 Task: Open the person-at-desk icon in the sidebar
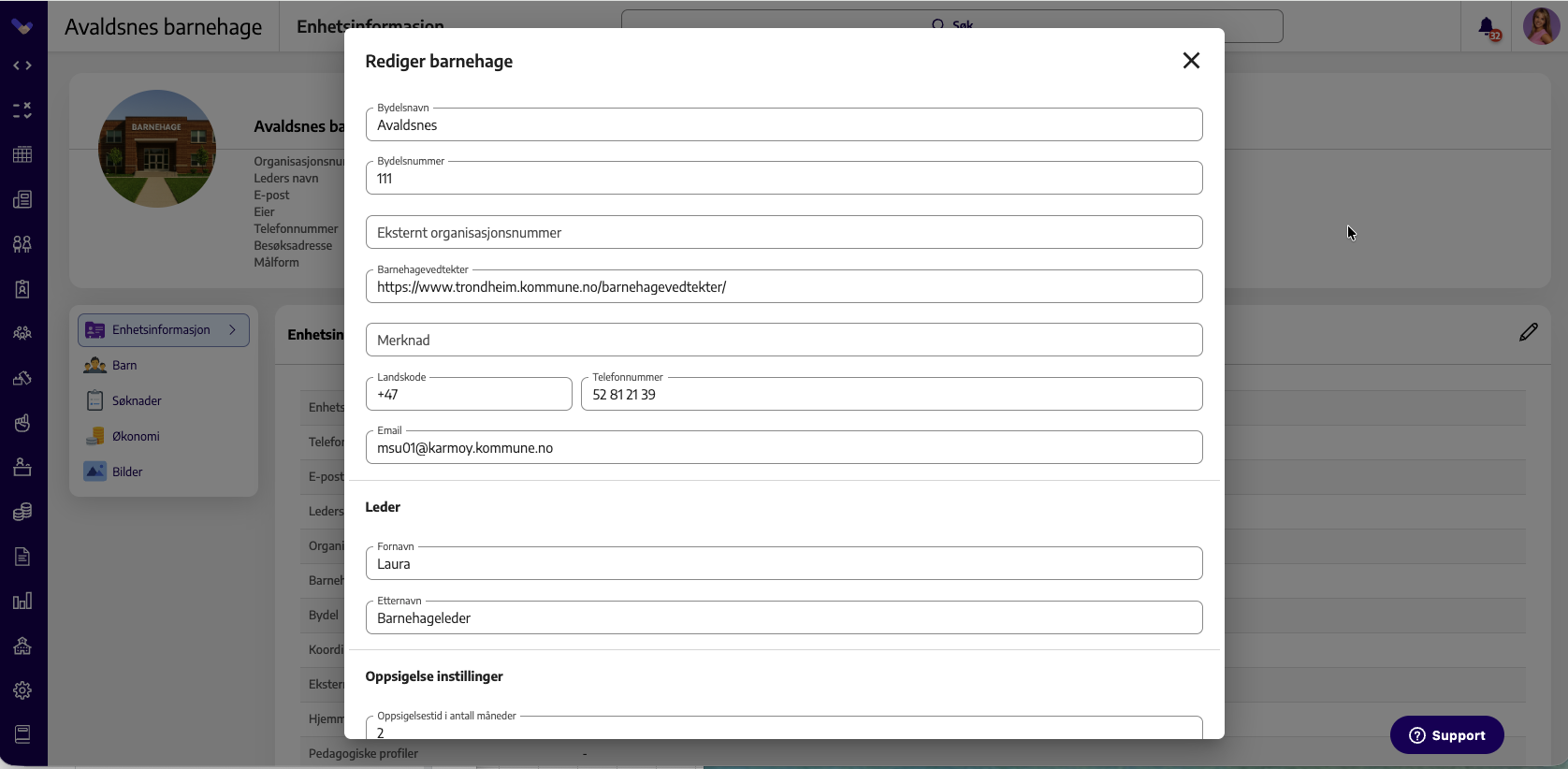pyautogui.click(x=22, y=467)
